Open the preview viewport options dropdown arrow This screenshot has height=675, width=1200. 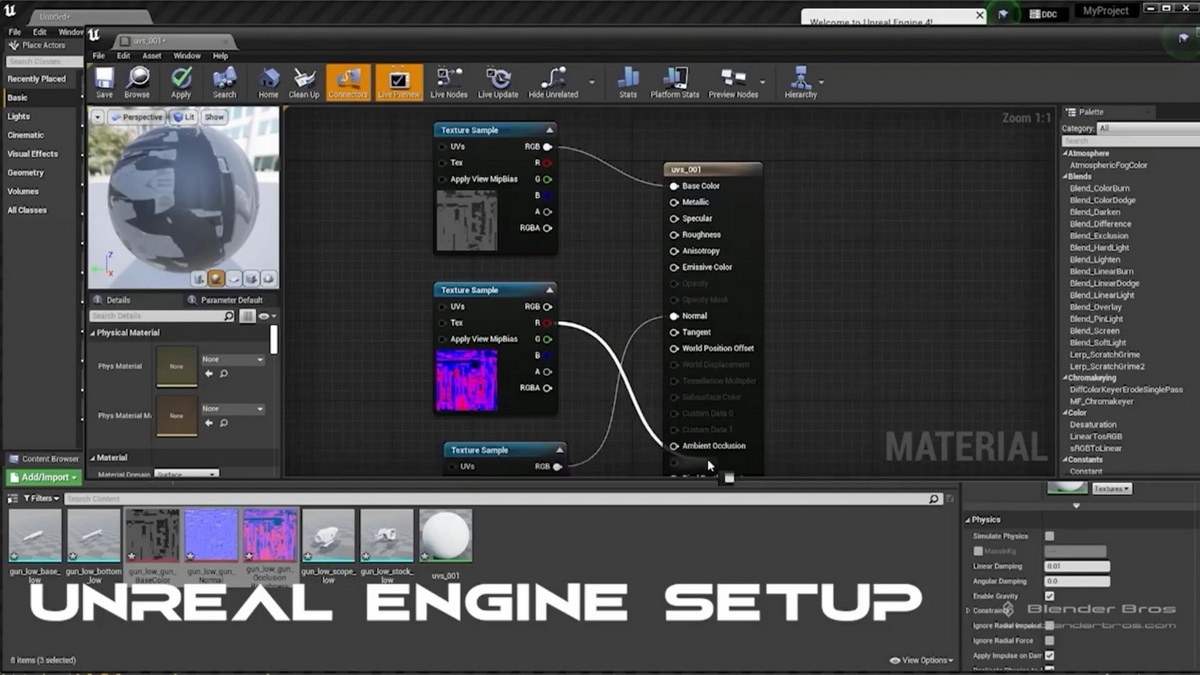coord(97,117)
